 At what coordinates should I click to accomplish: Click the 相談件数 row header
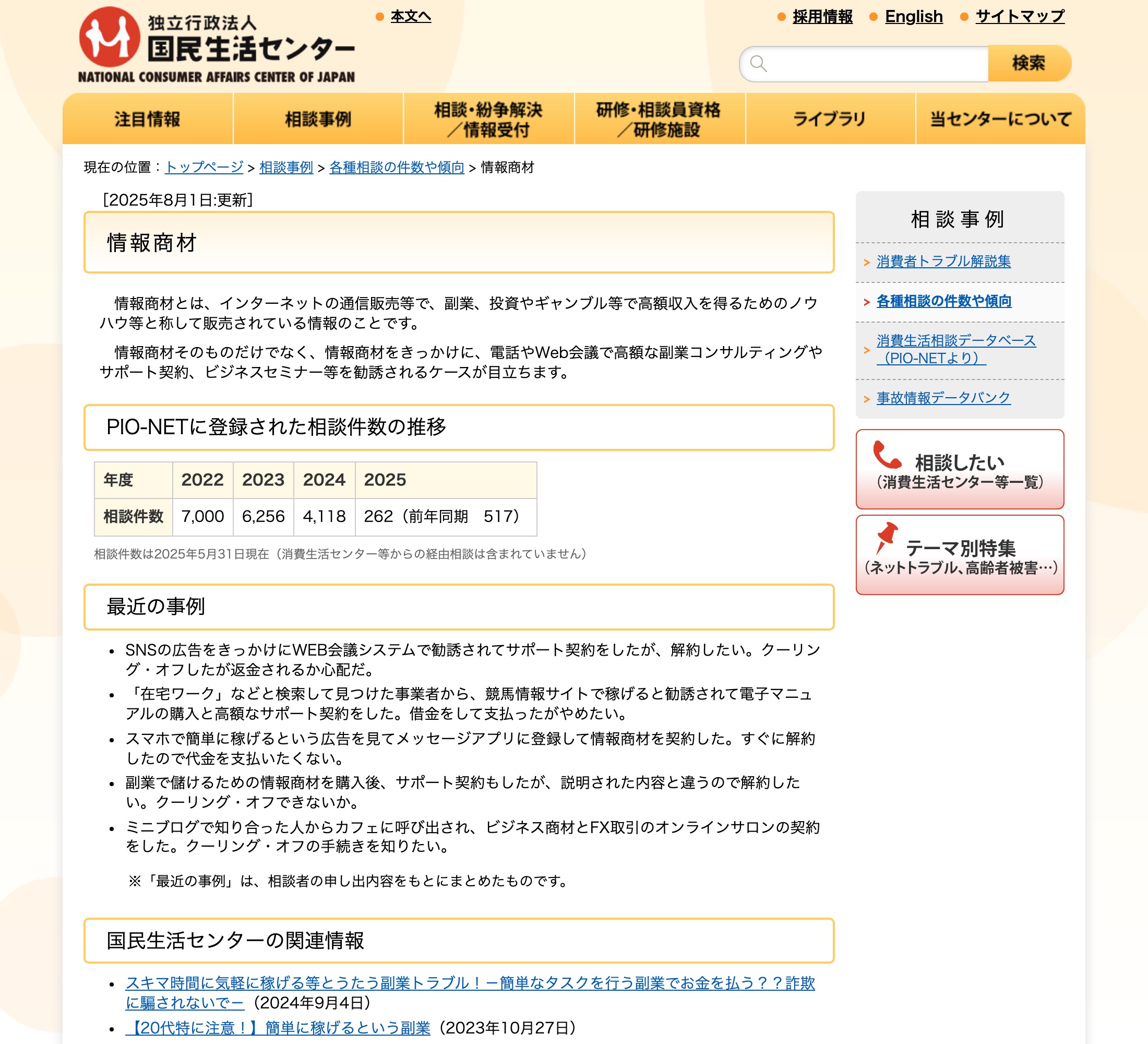pos(133,517)
